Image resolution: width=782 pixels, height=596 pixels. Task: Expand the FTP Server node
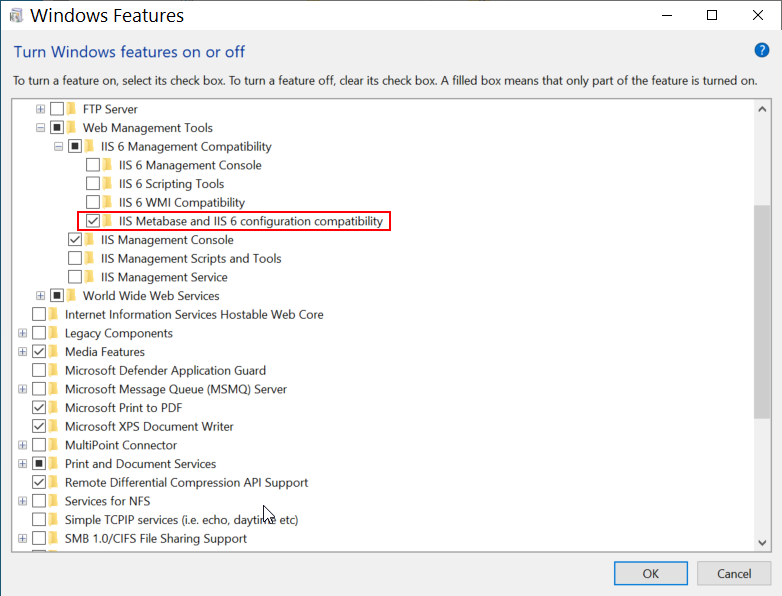coord(40,109)
